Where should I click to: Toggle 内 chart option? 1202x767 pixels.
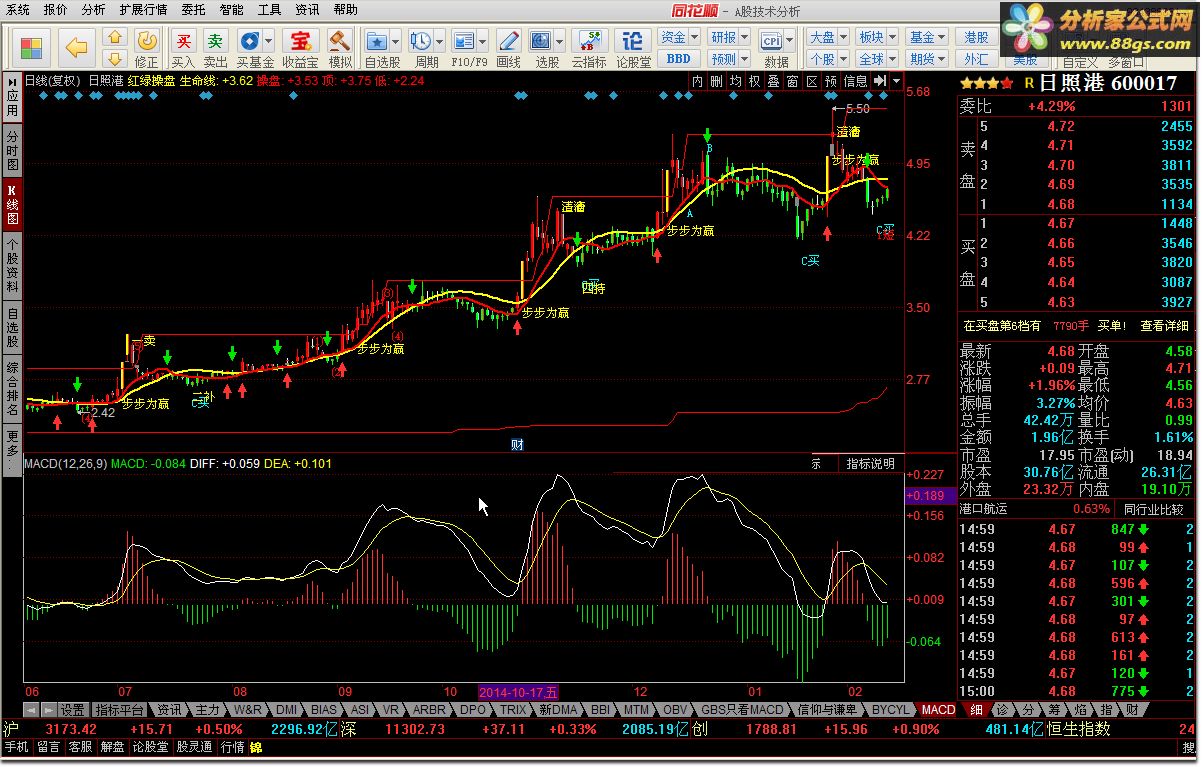[699, 82]
